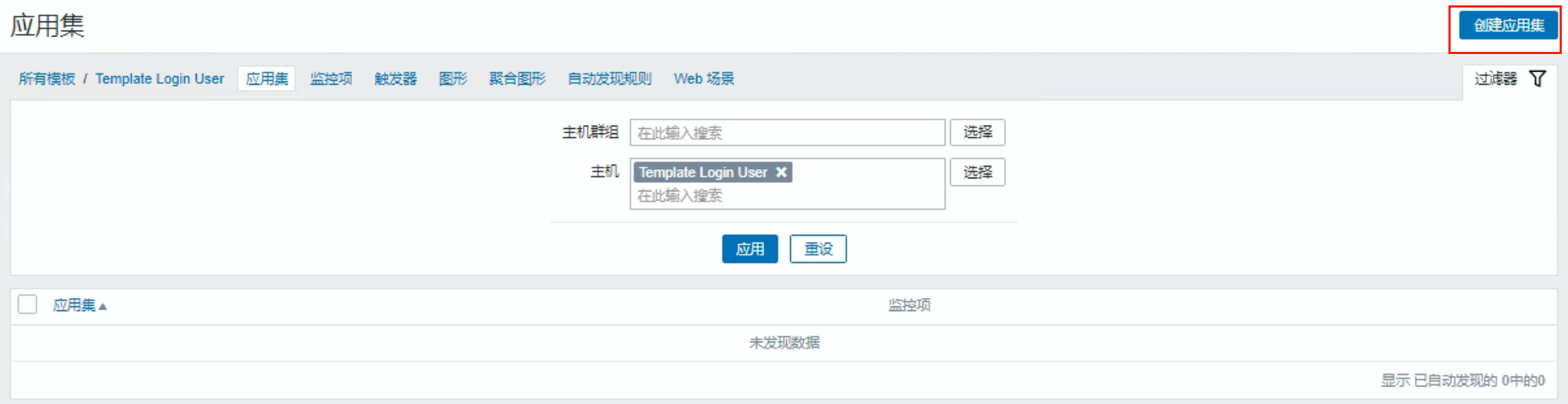Switch to the 监控项 tab
Image resolution: width=1568 pixels, height=404 pixels.
[331, 79]
